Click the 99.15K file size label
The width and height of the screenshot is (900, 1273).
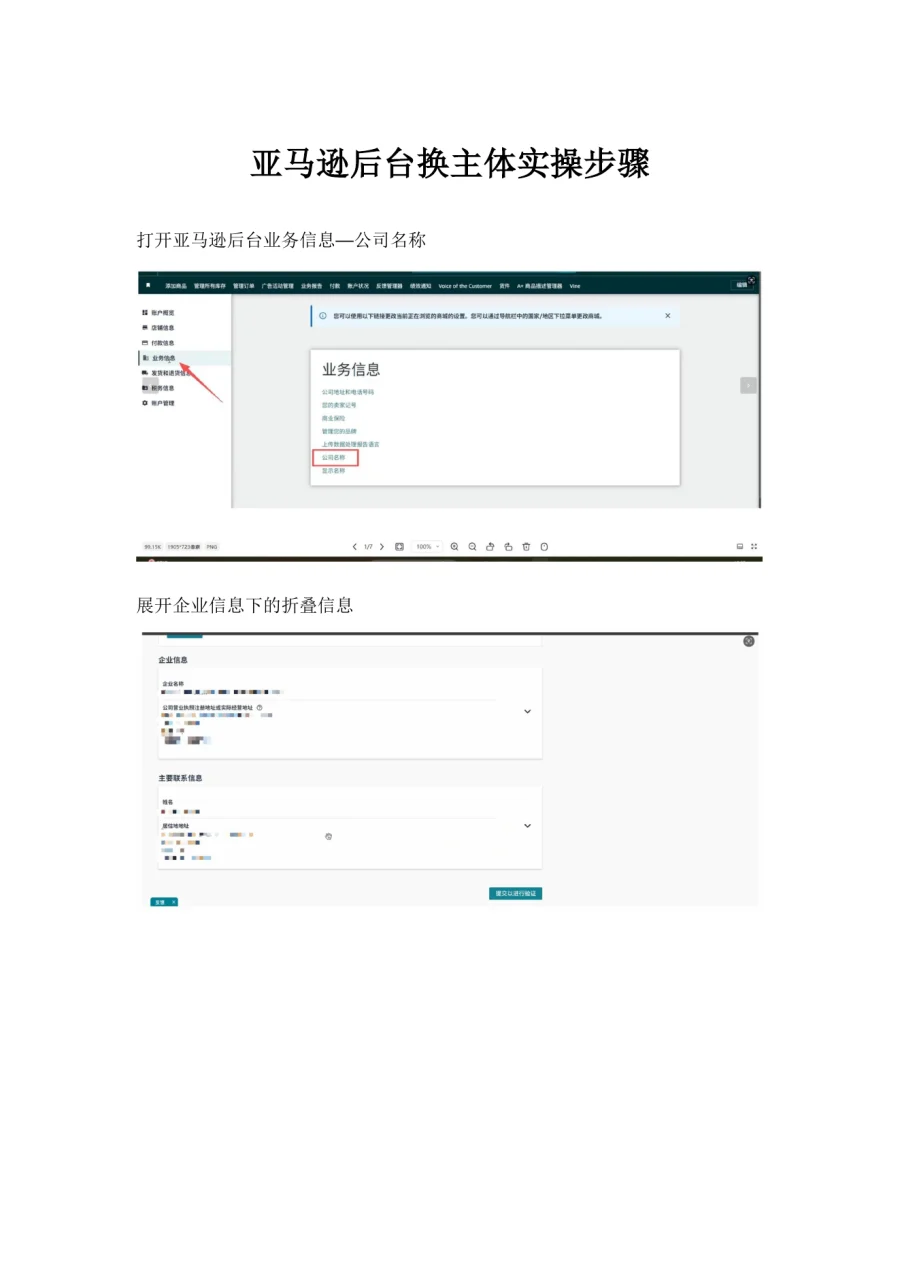pos(152,547)
